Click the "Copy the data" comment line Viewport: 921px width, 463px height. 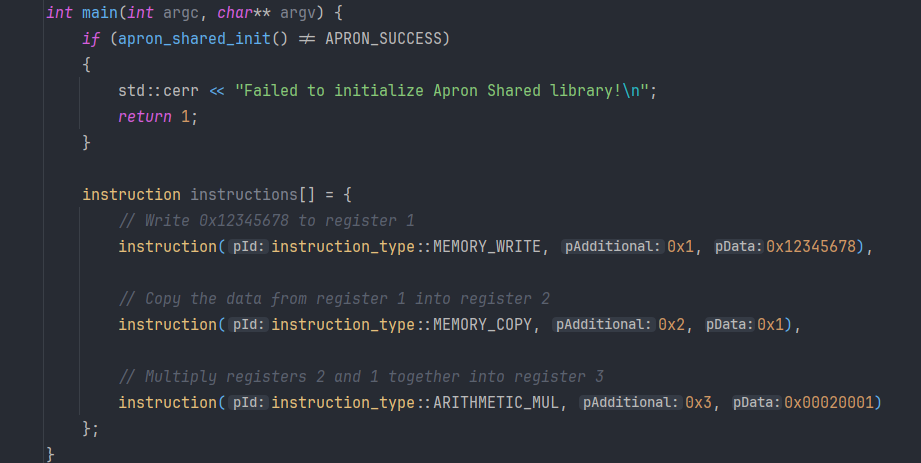click(x=334, y=298)
